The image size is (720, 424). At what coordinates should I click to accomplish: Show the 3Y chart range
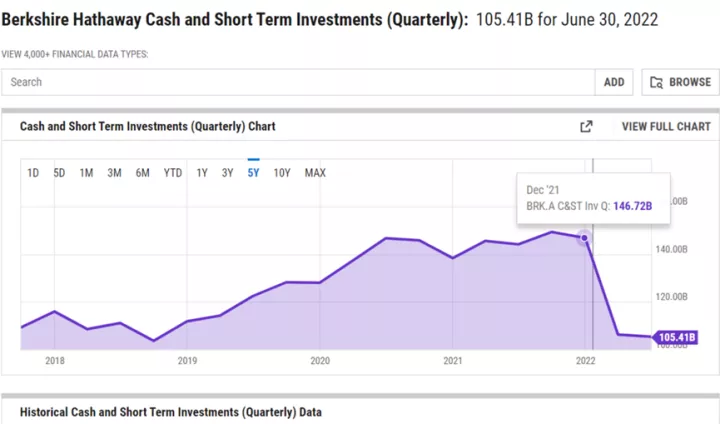click(228, 173)
